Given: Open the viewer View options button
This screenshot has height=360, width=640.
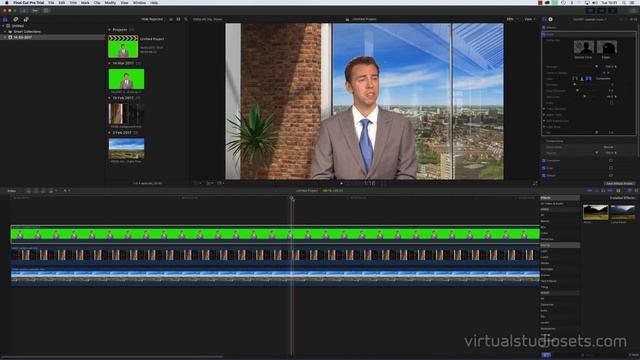Looking at the screenshot, I should click(529, 19).
